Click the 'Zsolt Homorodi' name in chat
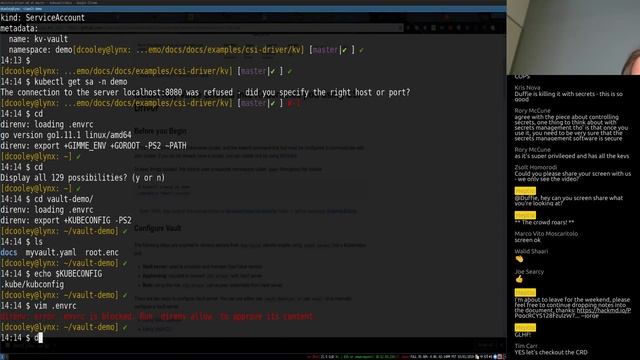This screenshot has width=640, height=360. (x=536, y=167)
